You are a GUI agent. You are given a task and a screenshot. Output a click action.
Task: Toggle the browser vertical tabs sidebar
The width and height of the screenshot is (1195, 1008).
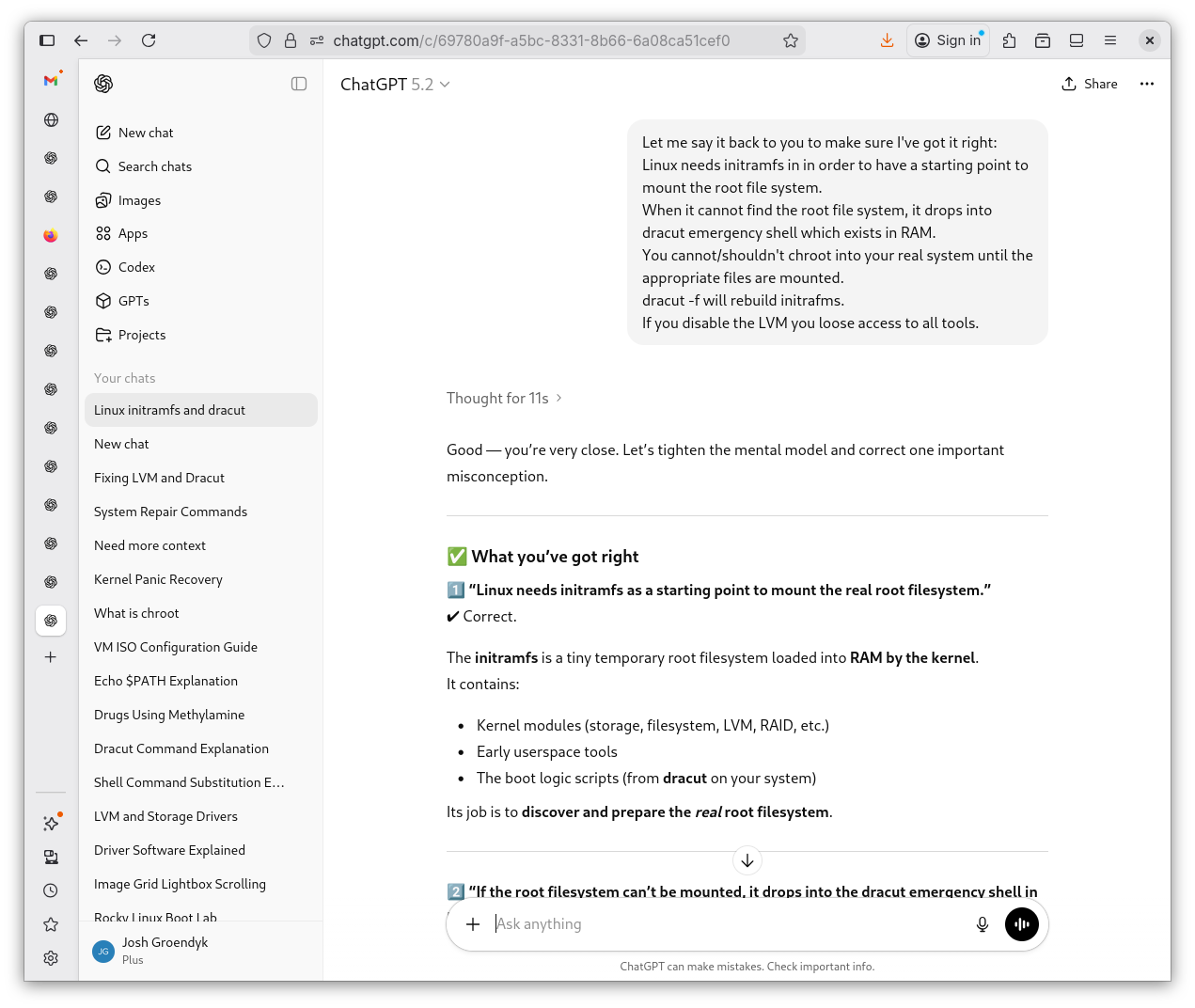[47, 40]
